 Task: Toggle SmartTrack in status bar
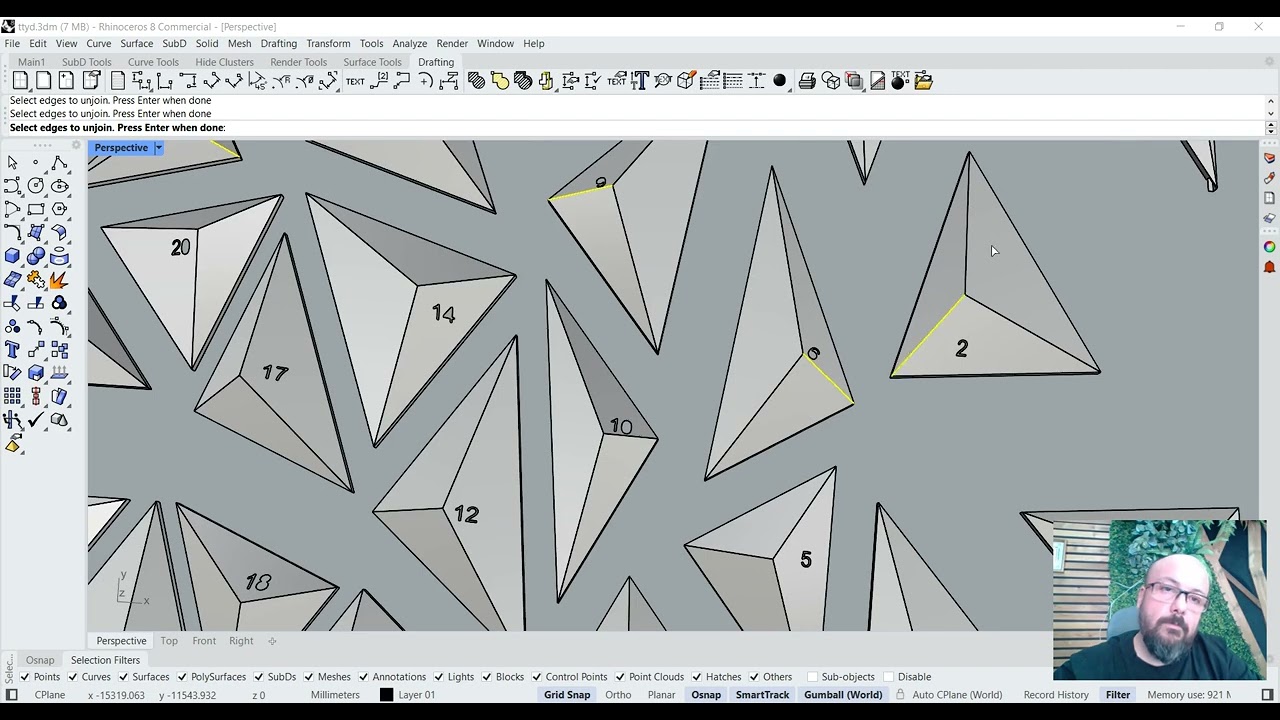[x=763, y=695]
